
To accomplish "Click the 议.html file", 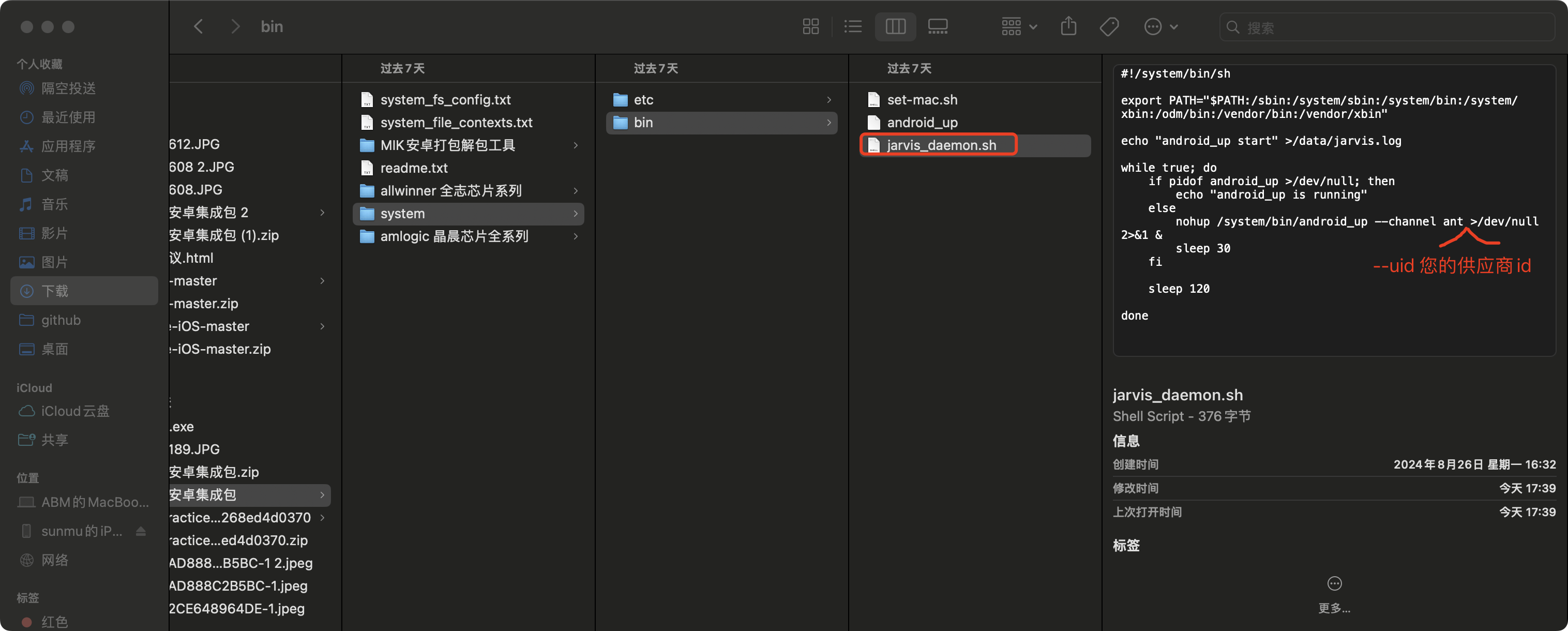I will [x=250, y=258].
